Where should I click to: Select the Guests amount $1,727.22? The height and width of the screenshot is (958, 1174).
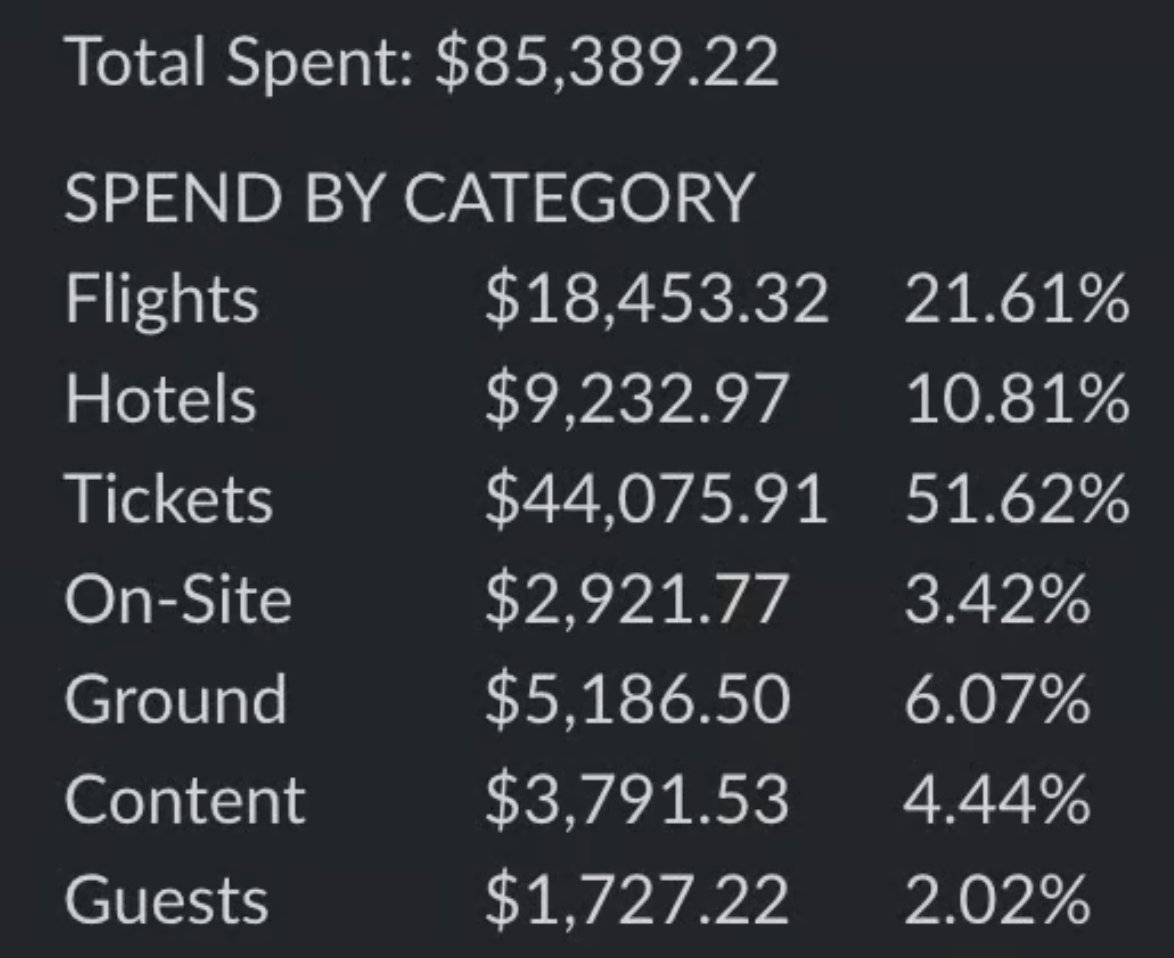click(x=636, y=900)
